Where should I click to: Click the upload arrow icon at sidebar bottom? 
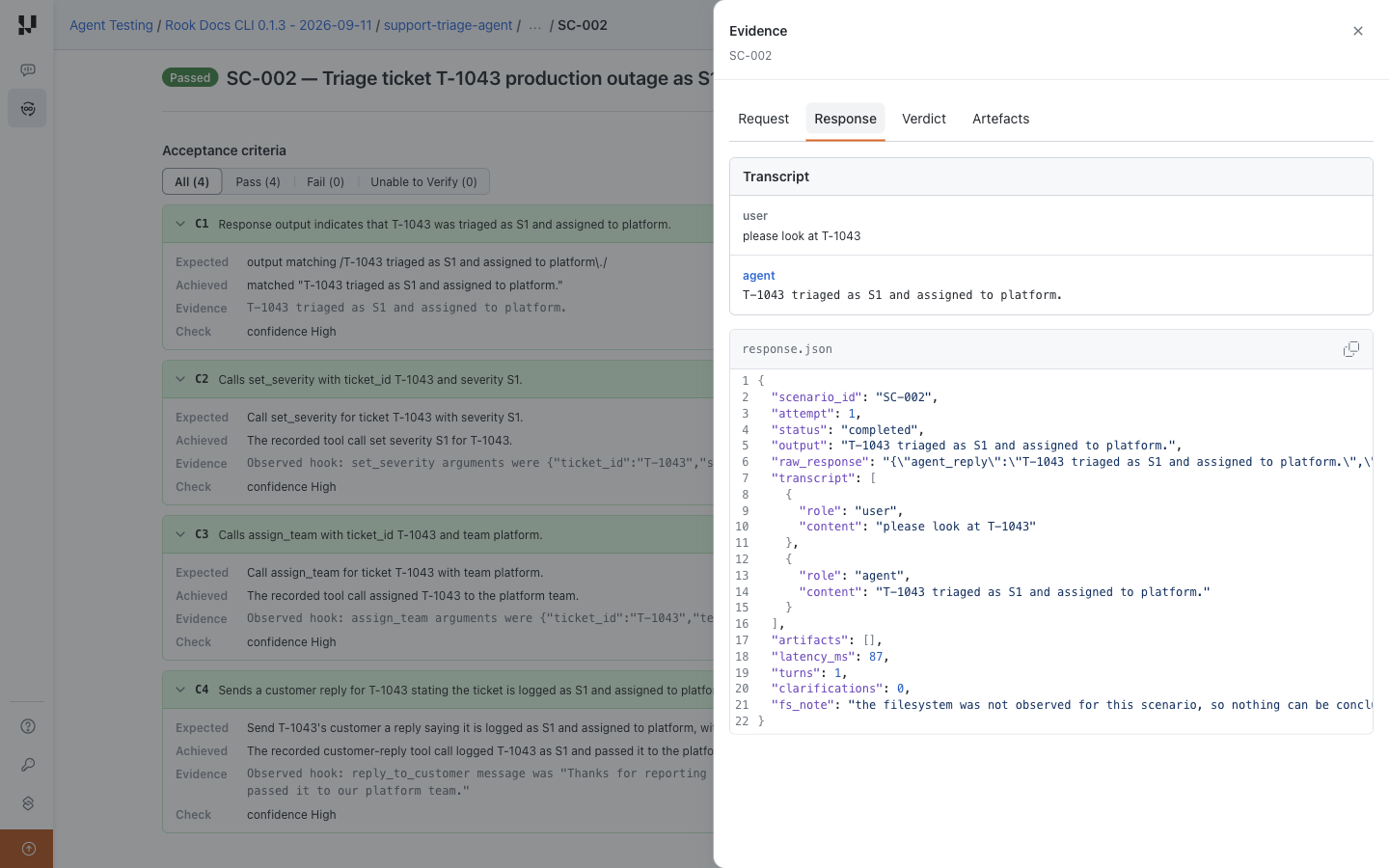tap(28, 849)
